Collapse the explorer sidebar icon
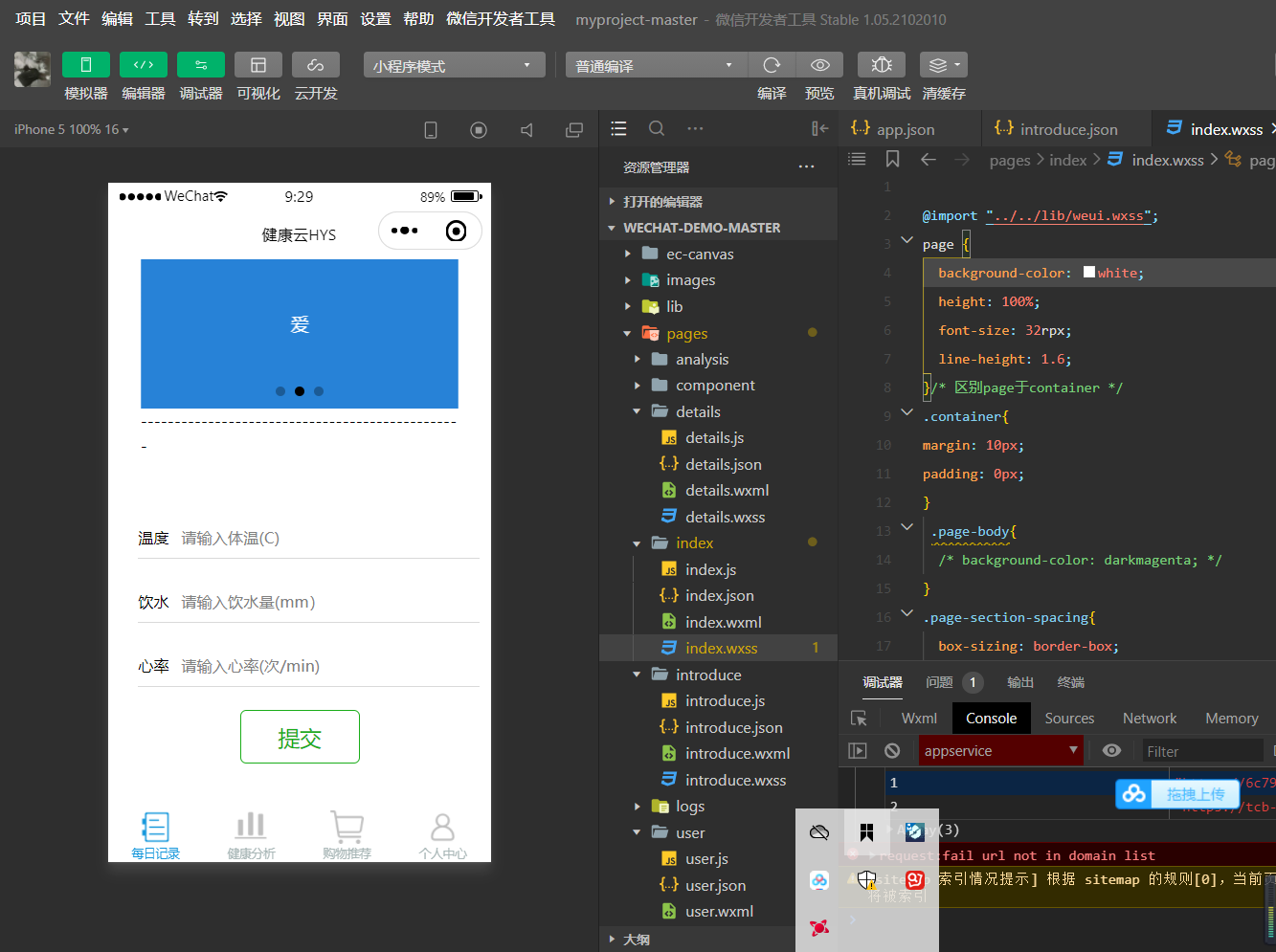The height and width of the screenshot is (952, 1276). click(820, 128)
